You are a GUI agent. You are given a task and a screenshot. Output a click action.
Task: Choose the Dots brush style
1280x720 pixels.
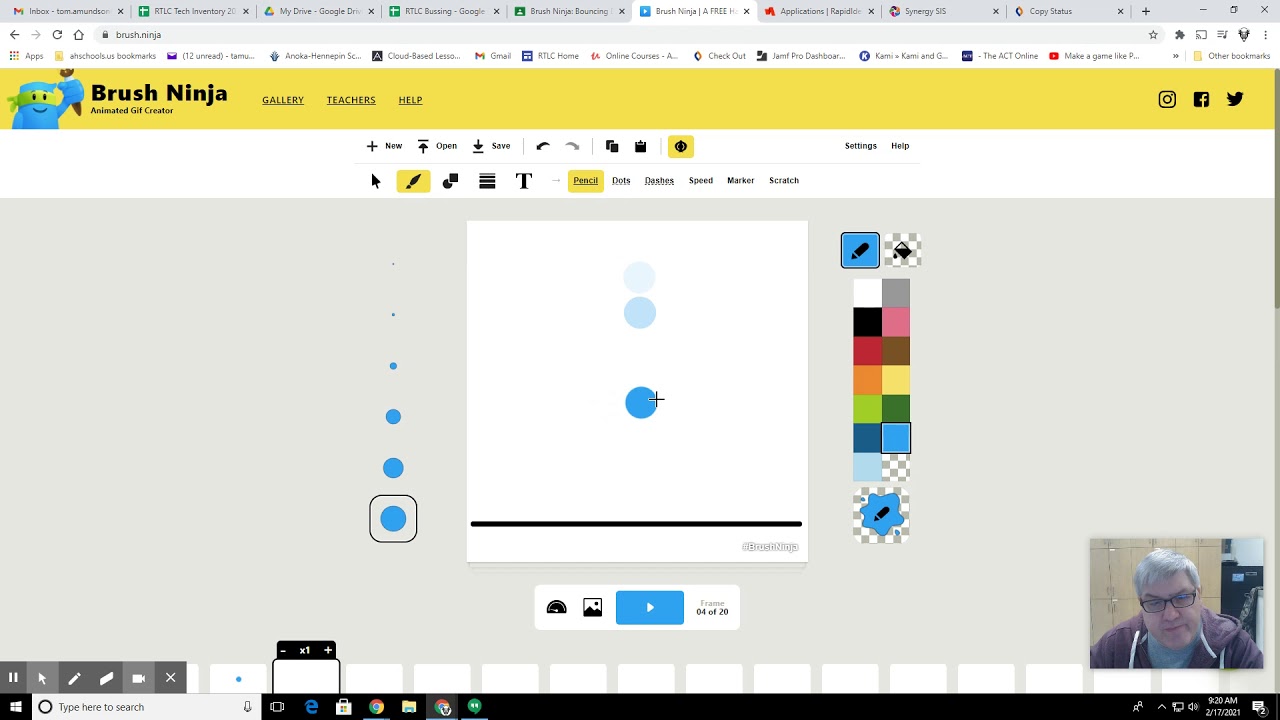621,181
